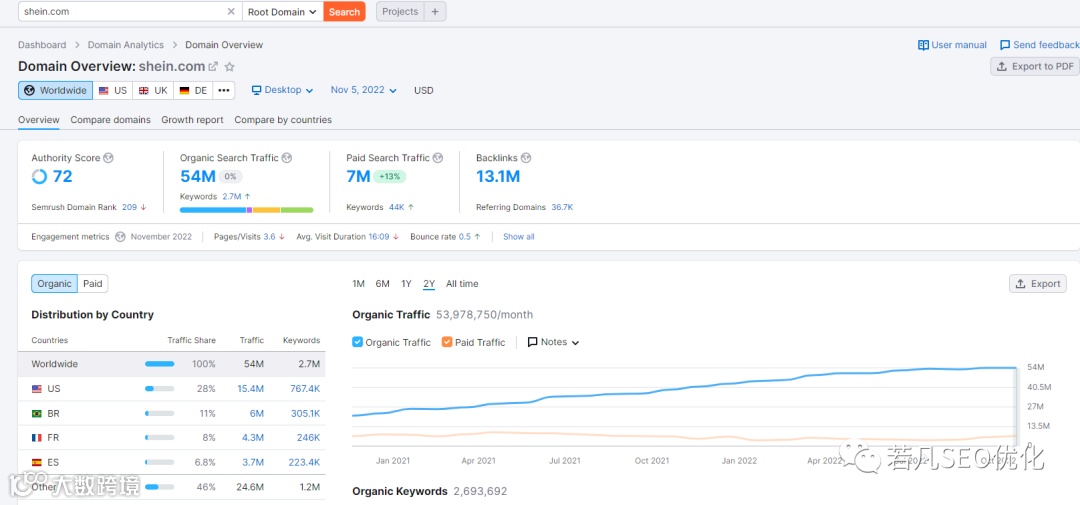The width and height of the screenshot is (1080, 505).
Task: Click the keyword distribution color bar
Action: [x=247, y=209]
